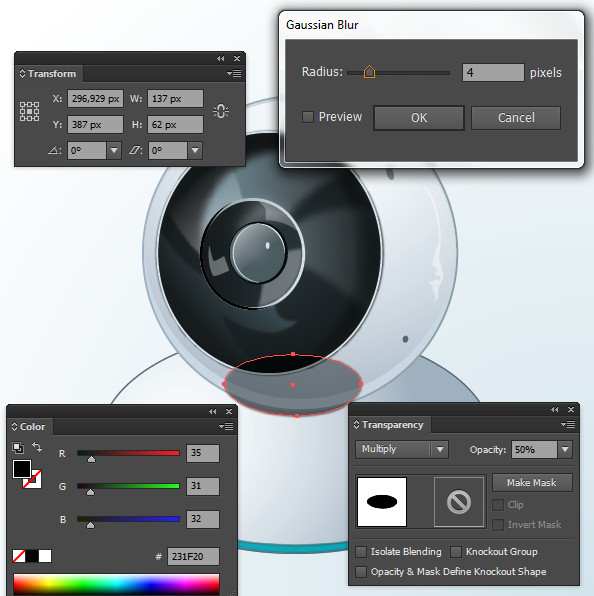Open the Transform panel flyout menu icon
594x596 pixels.
(234, 73)
